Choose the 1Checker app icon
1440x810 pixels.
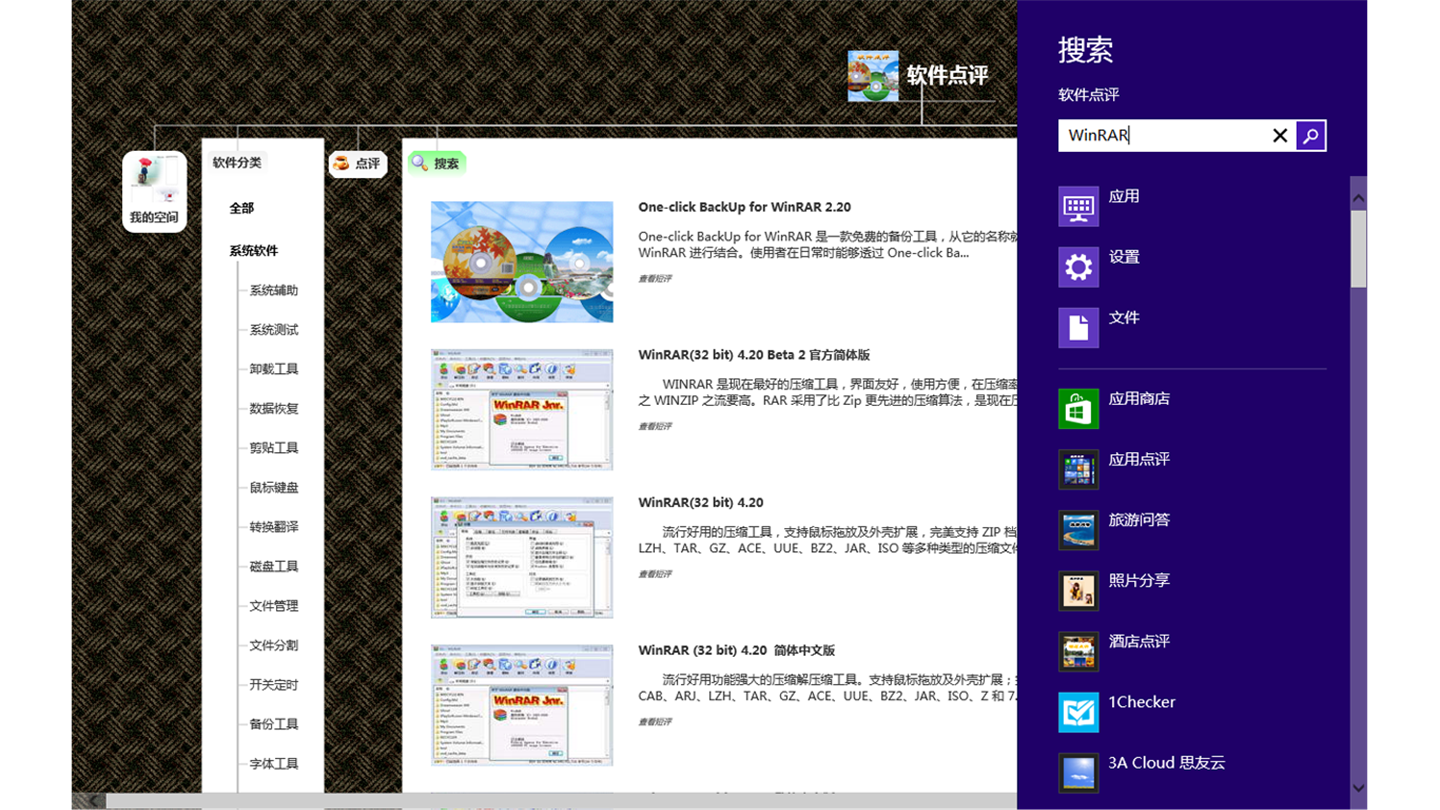point(1078,712)
